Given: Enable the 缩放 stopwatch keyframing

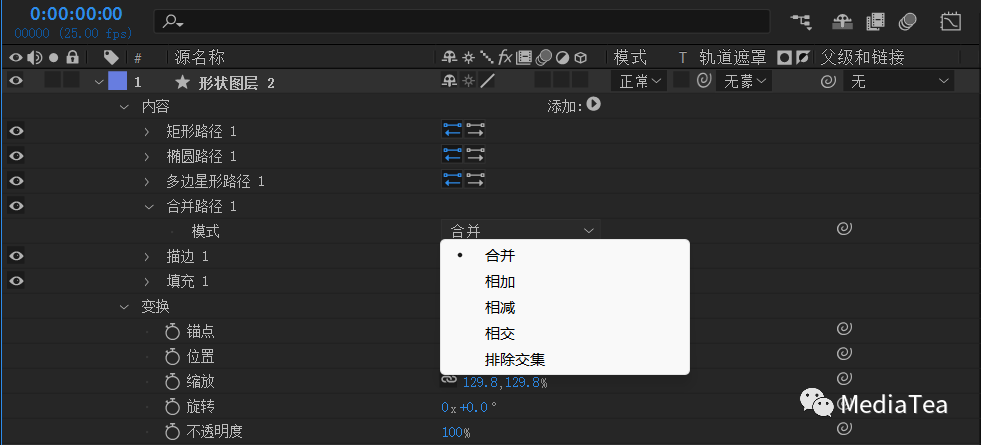Looking at the screenshot, I should coord(172,382).
